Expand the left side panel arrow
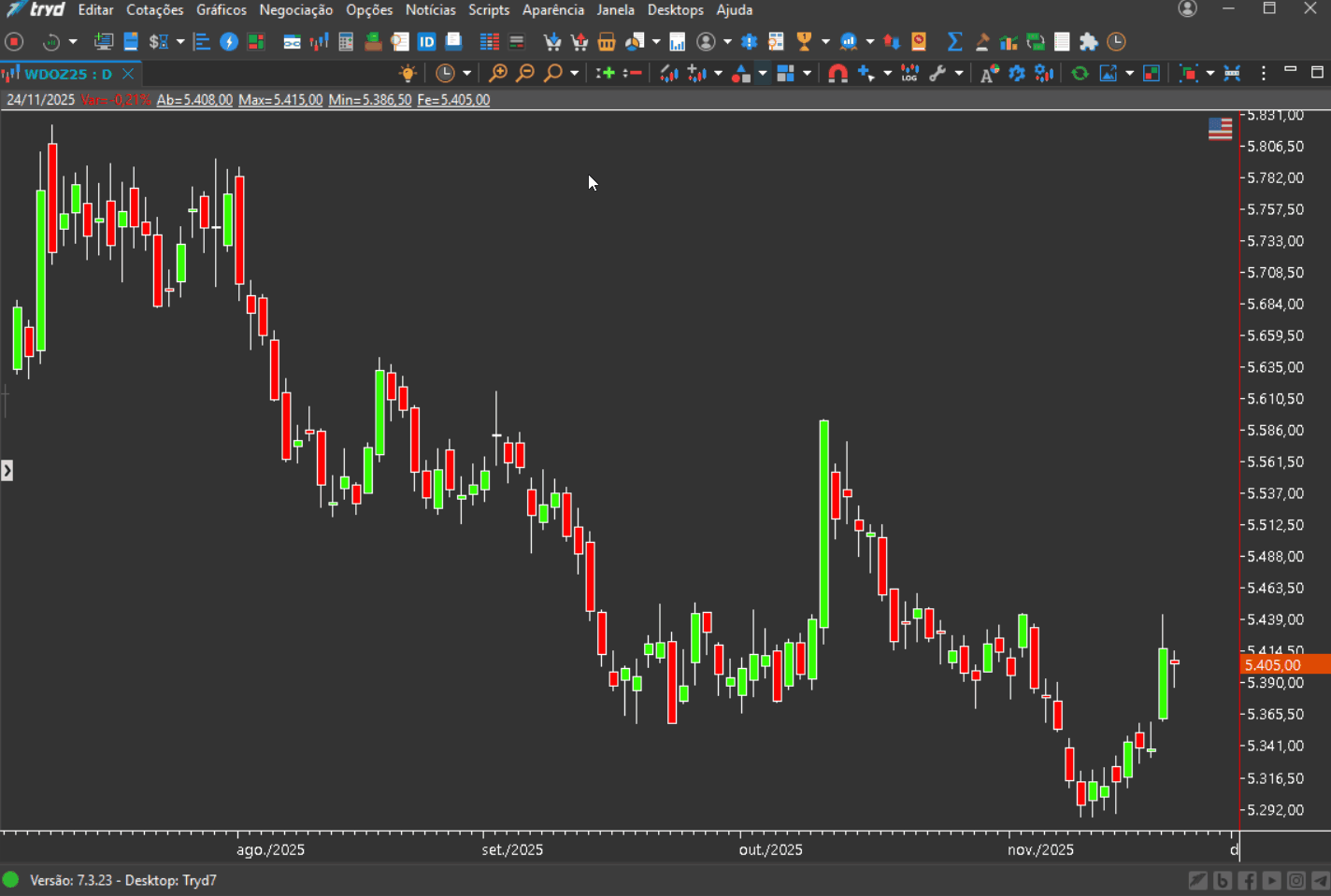The height and width of the screenshot is (896, 1331). (7, 471)
